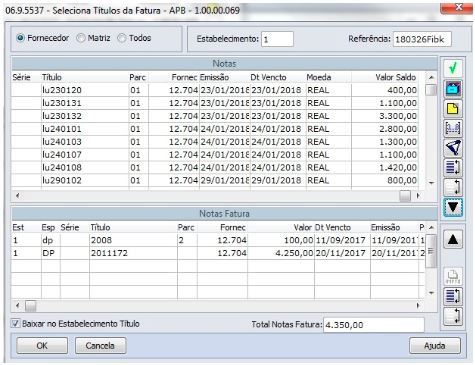Select note row lu230131
The height and width of the screenshot is (365, 475).
point(215,103)
